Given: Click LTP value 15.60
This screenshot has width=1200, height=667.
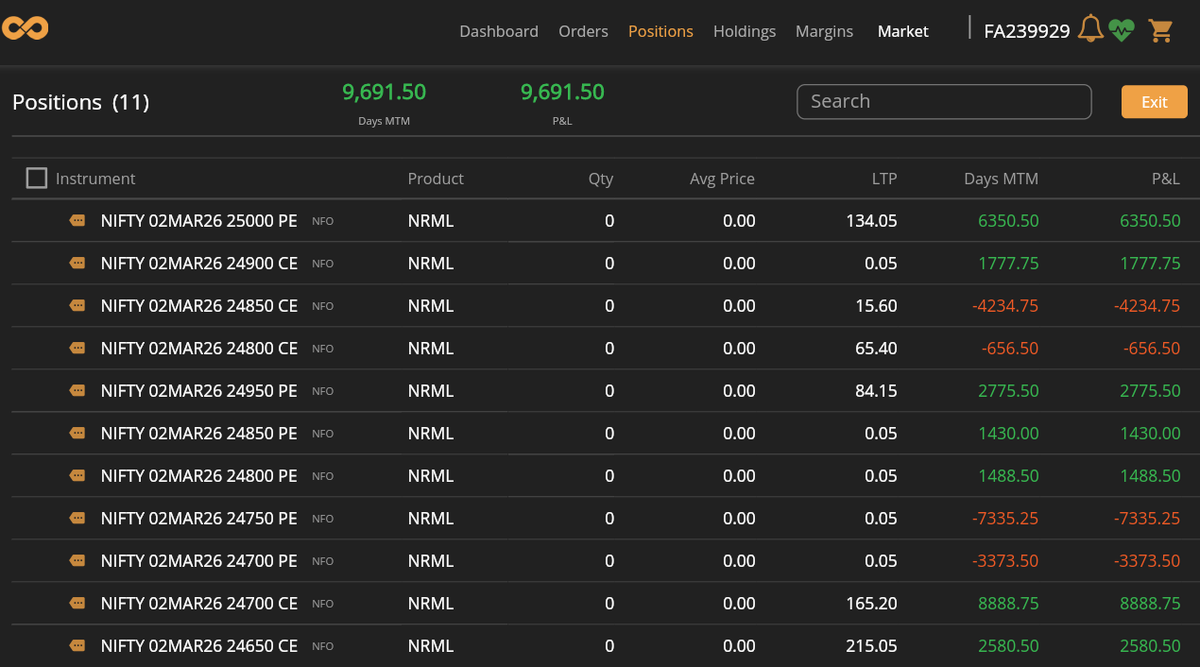Looking at the screenshot, I should pyautogui.click(x=876, y=306).
